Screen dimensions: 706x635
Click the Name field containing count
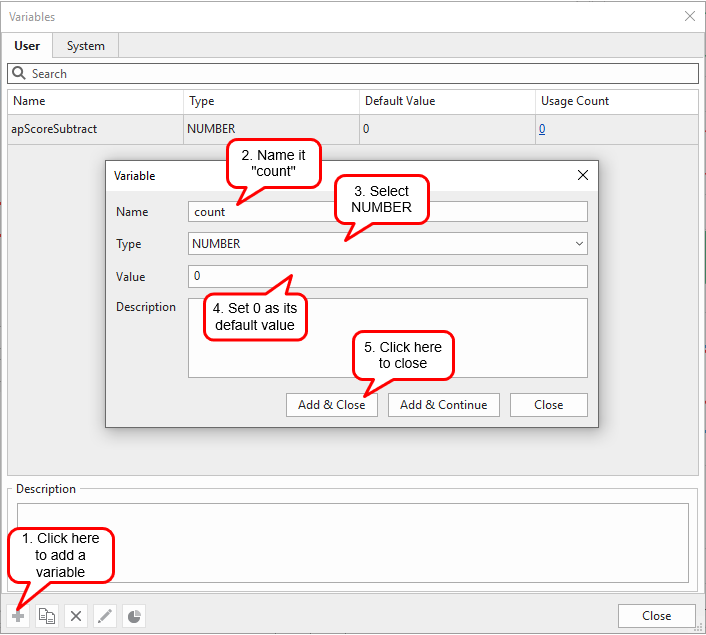pos(388,211)
